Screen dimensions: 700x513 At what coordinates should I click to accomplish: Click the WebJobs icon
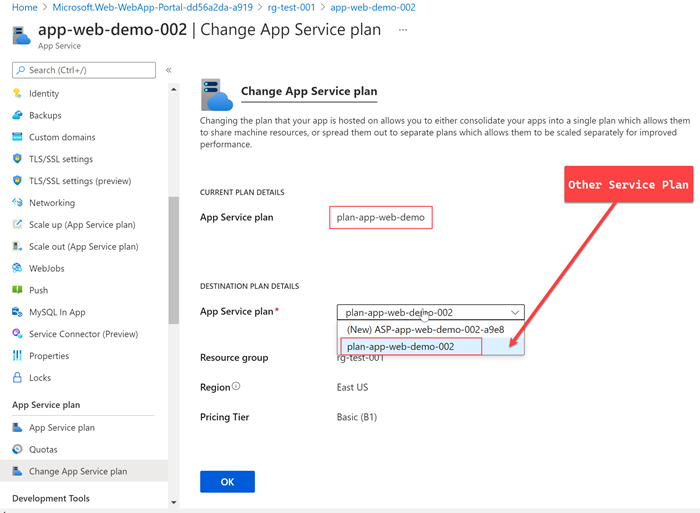17,268
